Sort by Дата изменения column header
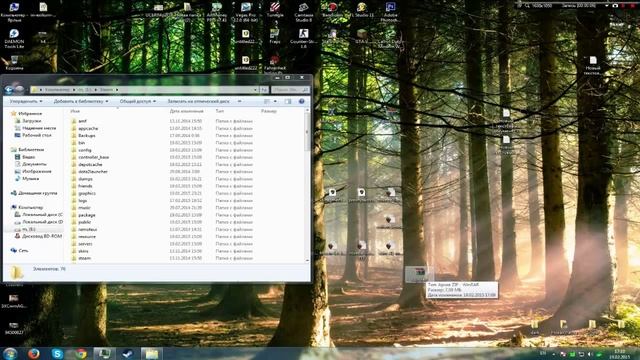The image size is (640, 360). tap(186, 111)
